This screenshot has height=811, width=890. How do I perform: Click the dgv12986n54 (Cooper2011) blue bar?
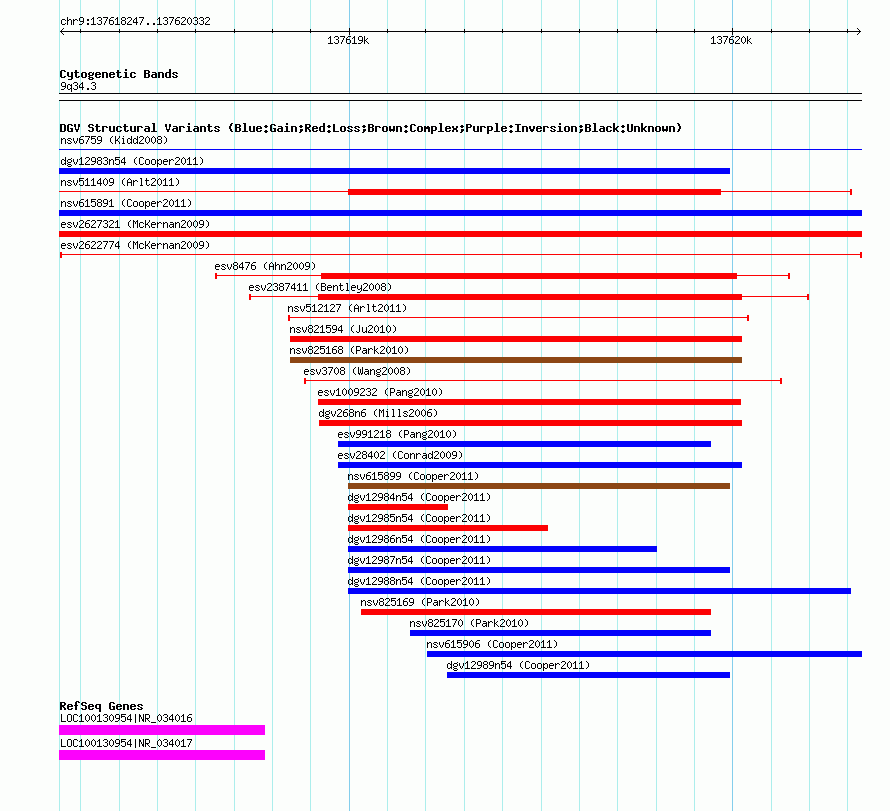coord(502,549)
